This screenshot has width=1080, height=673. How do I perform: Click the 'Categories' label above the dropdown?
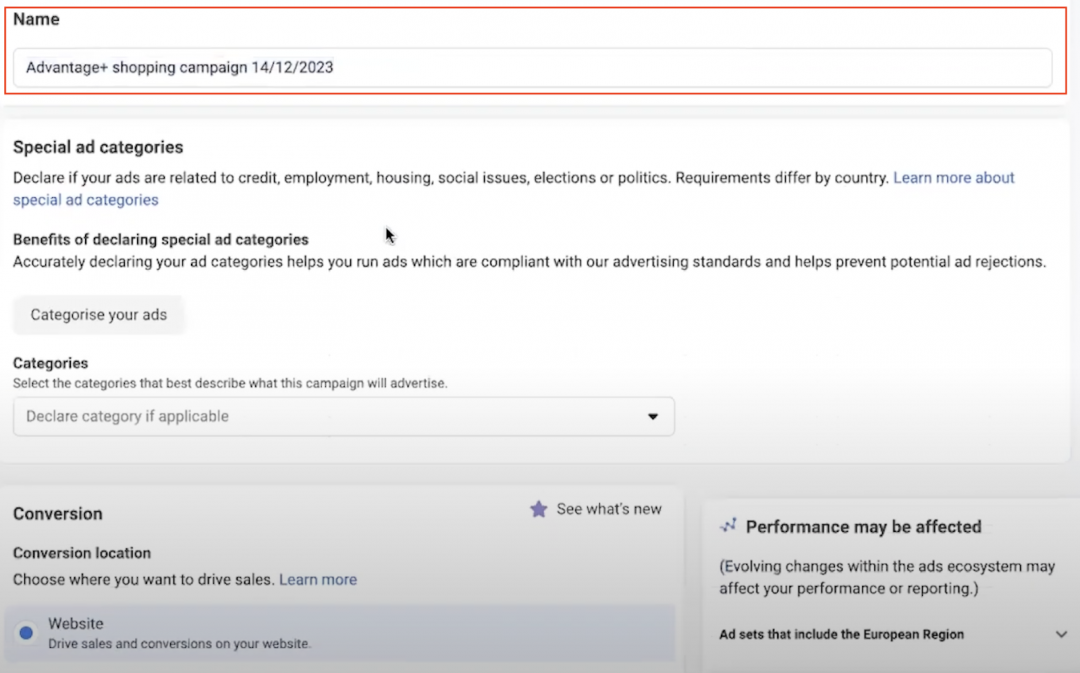[x=50, y=363]
